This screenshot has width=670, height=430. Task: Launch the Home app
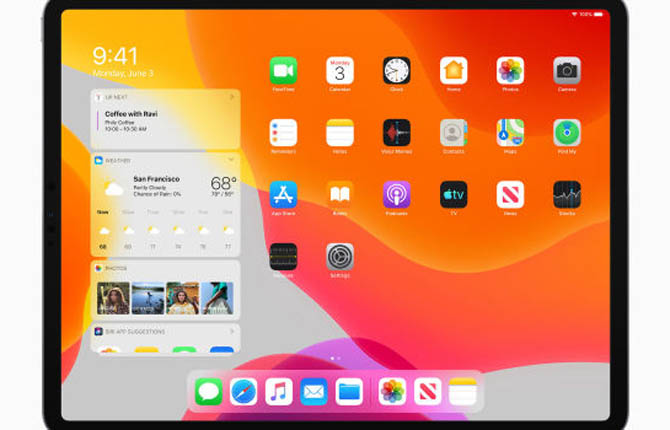coord(454,71)
